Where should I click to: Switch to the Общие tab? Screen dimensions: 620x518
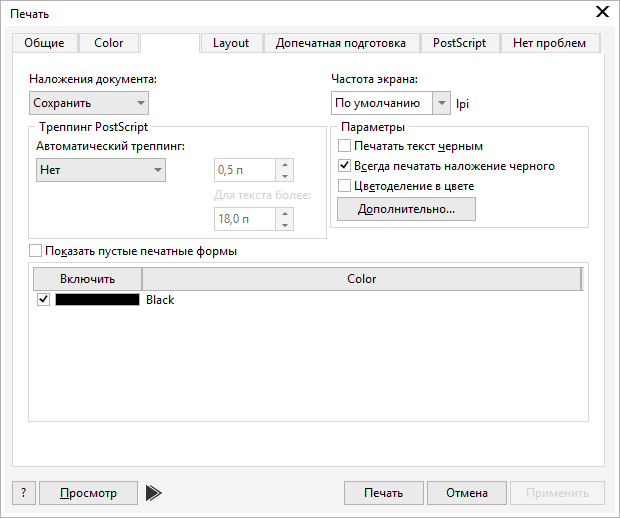click(44, 43)
